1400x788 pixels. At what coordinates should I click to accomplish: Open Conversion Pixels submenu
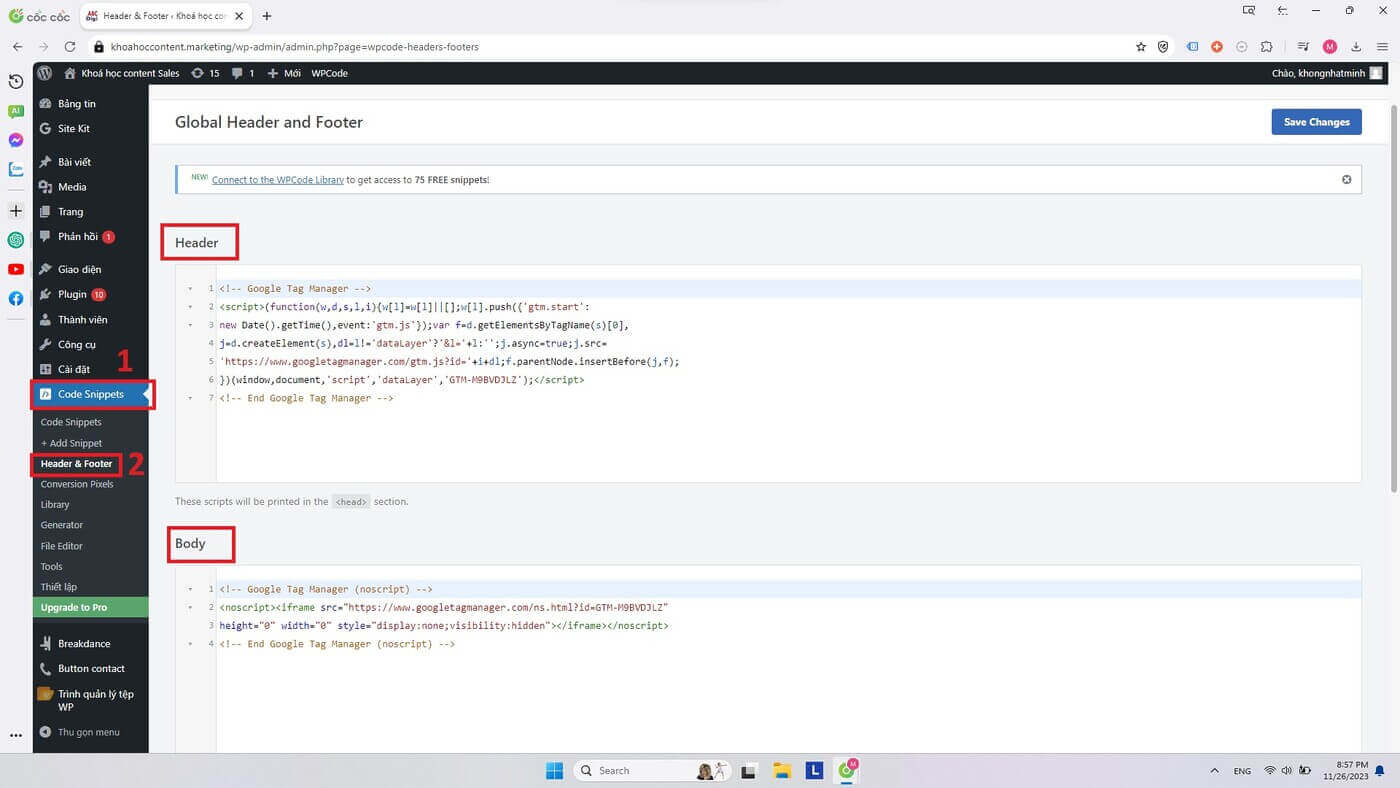pos(77,484)
